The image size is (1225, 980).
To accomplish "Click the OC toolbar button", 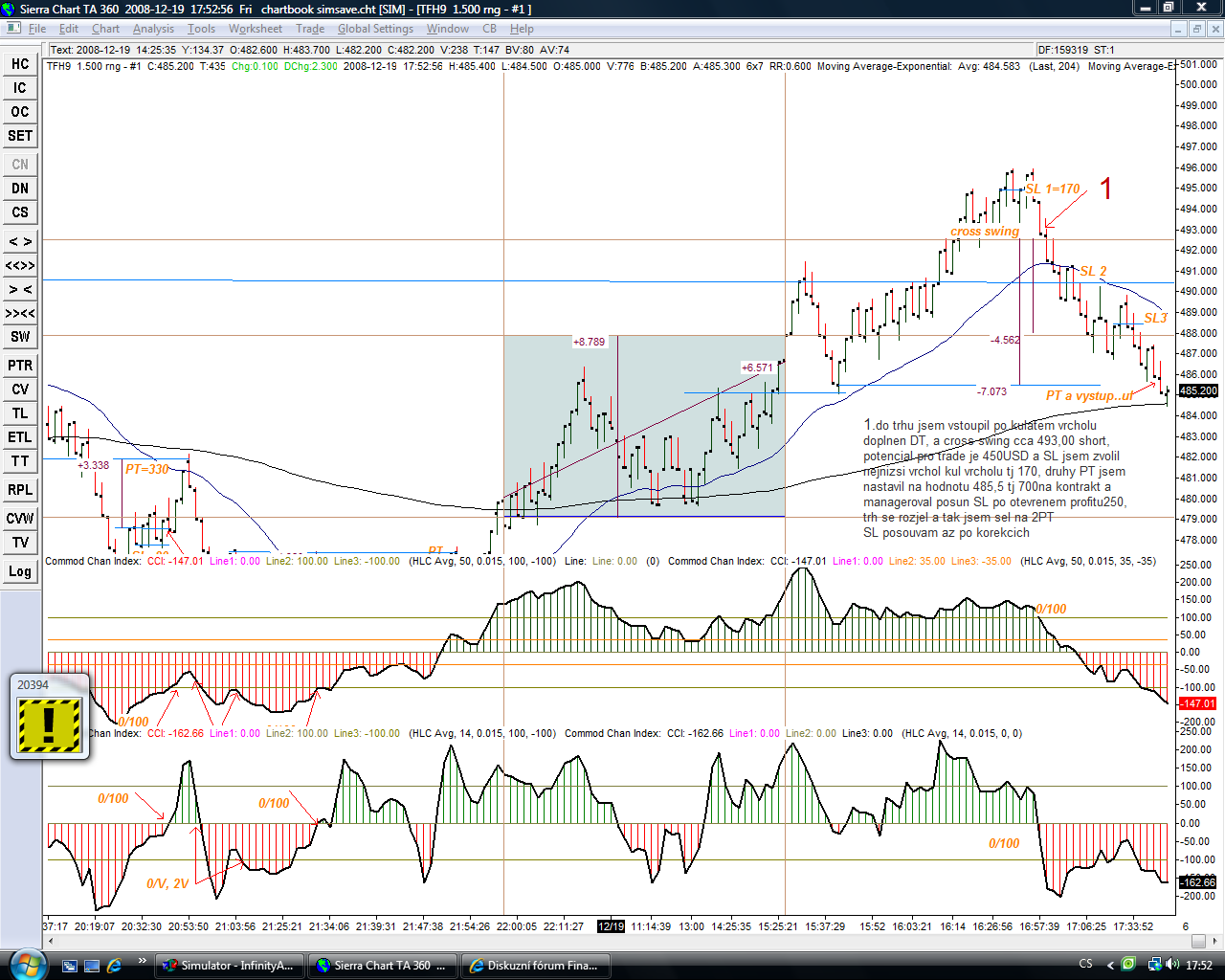I will click(x=20, y=112).
